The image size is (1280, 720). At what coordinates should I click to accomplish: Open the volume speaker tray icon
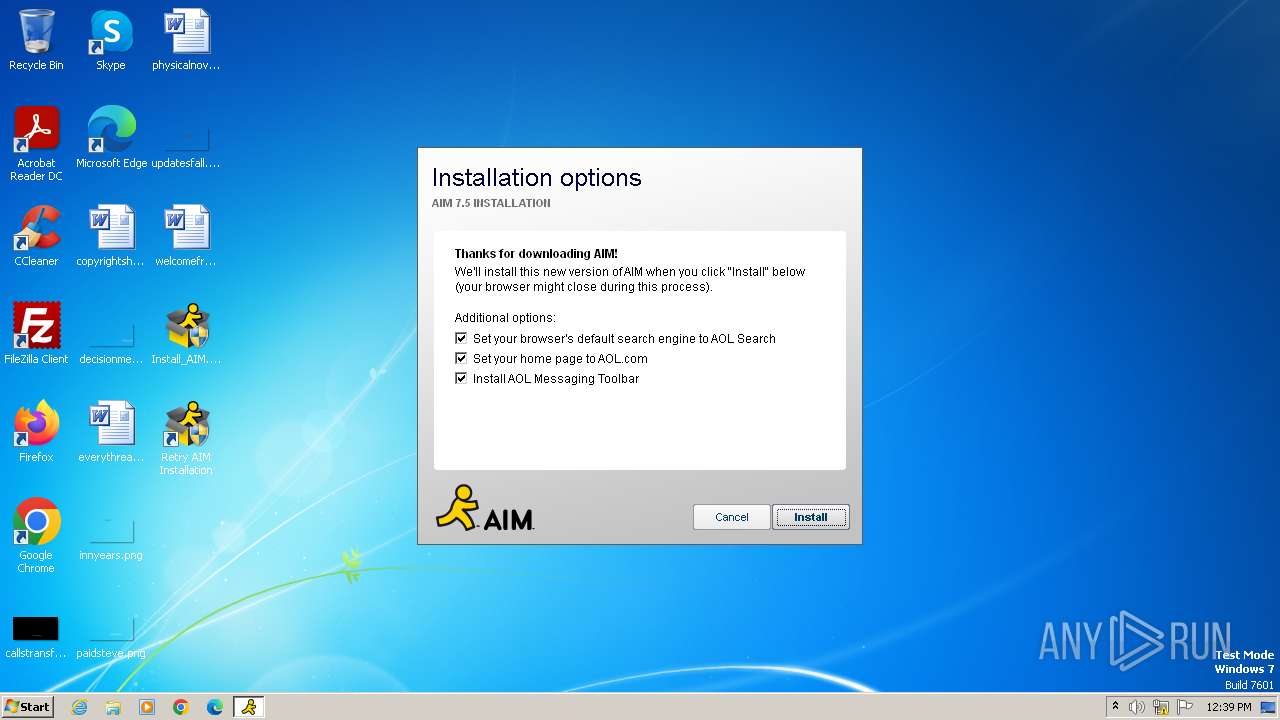(x=1137, y=707)
